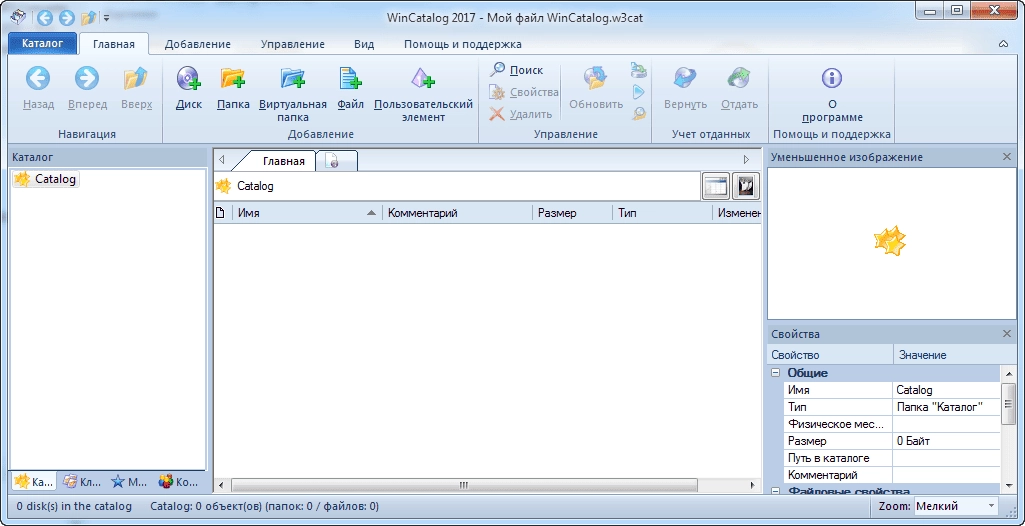The width and height of the screenshot is (1025, 526).
Task: Click the Back (Назад) ribbon navigation icon
Action: click(x=38, y=79)
